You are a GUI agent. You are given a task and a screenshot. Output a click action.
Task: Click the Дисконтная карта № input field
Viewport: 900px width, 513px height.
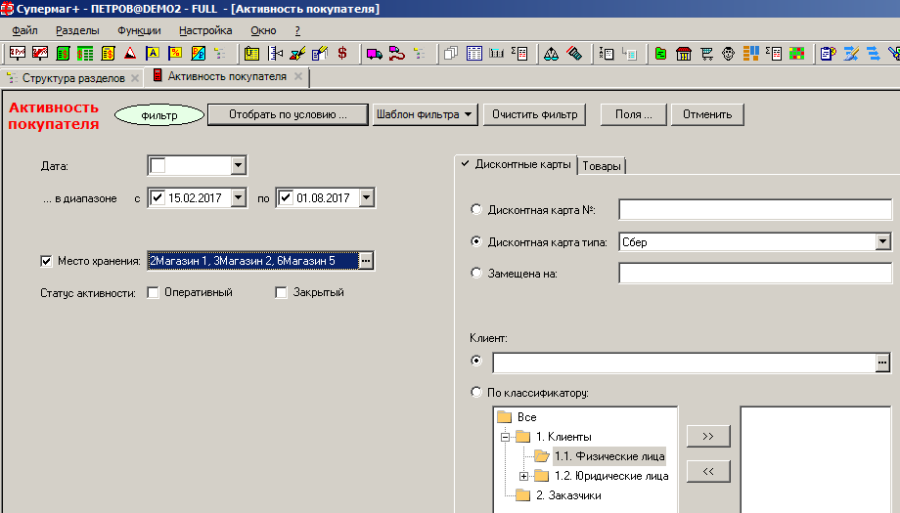(x=755, y=209)
